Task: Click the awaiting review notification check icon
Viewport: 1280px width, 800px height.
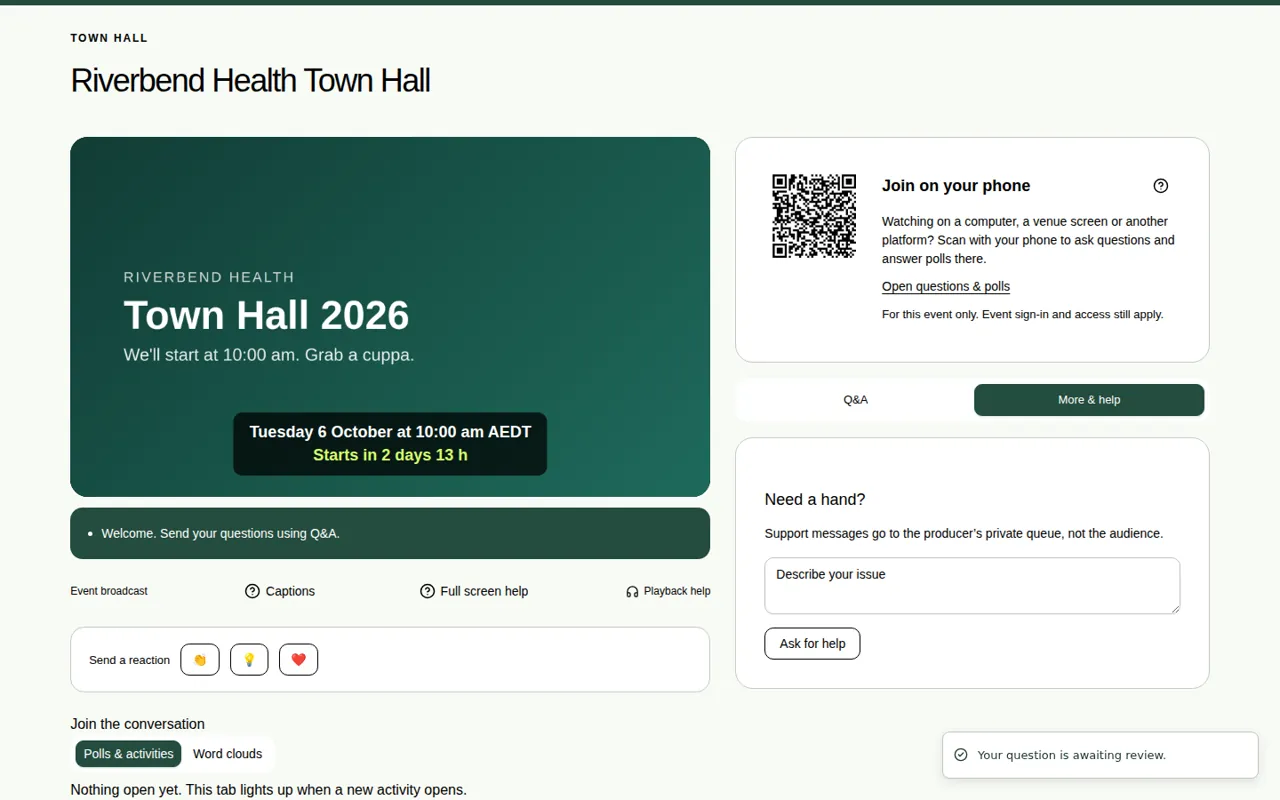Action: coord(961,755)
